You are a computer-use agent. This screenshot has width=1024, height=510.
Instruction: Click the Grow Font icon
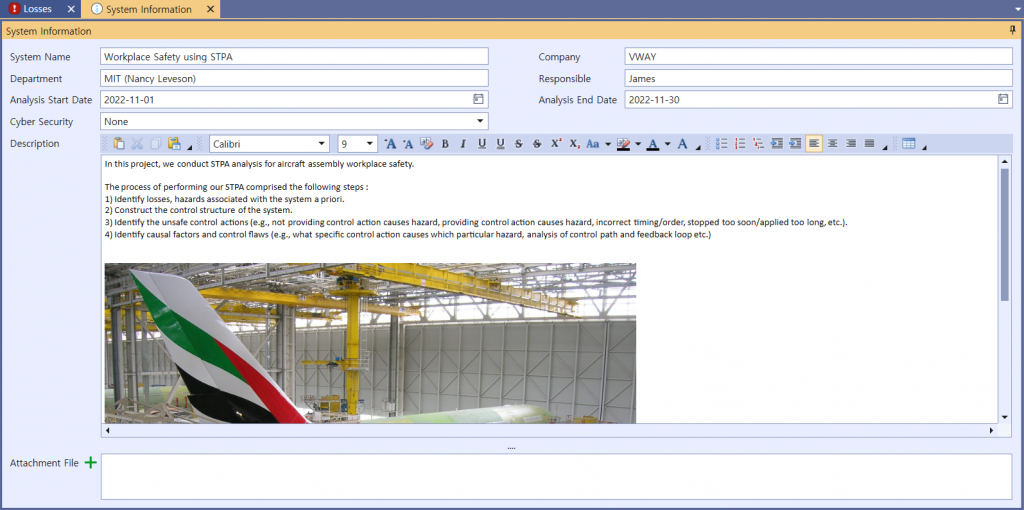point(390,144)
